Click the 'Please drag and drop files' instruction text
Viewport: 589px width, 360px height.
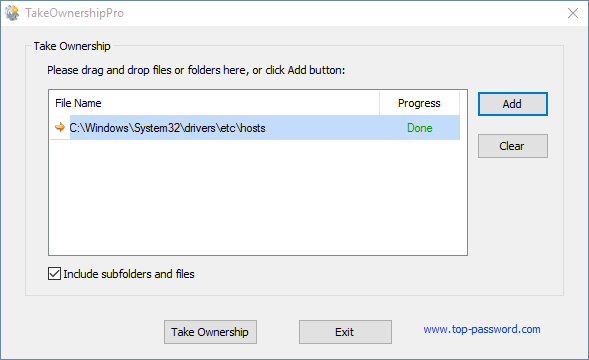tap(196, 70)
